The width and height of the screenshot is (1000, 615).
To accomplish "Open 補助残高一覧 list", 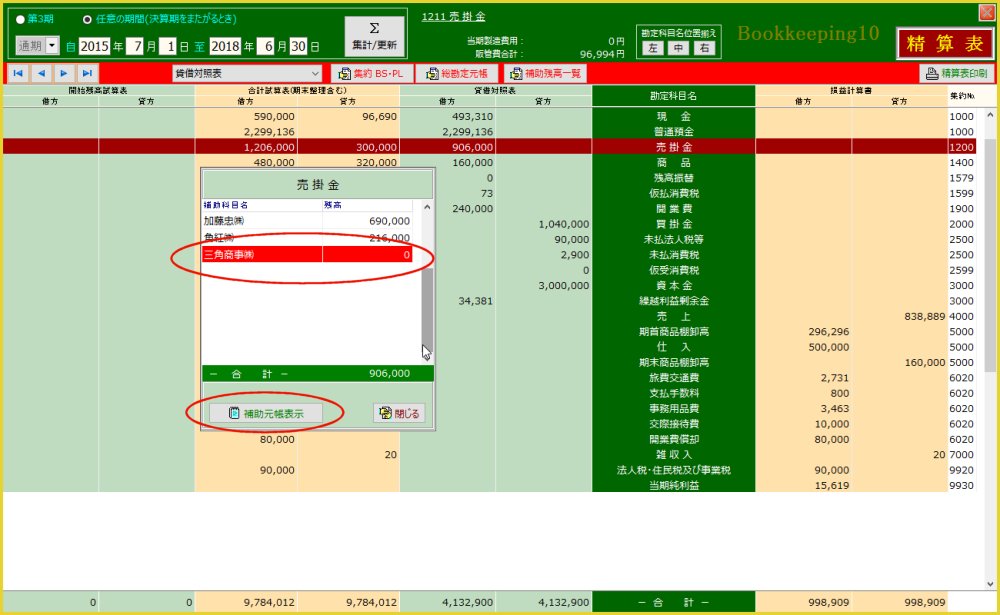I will (544, 73).
